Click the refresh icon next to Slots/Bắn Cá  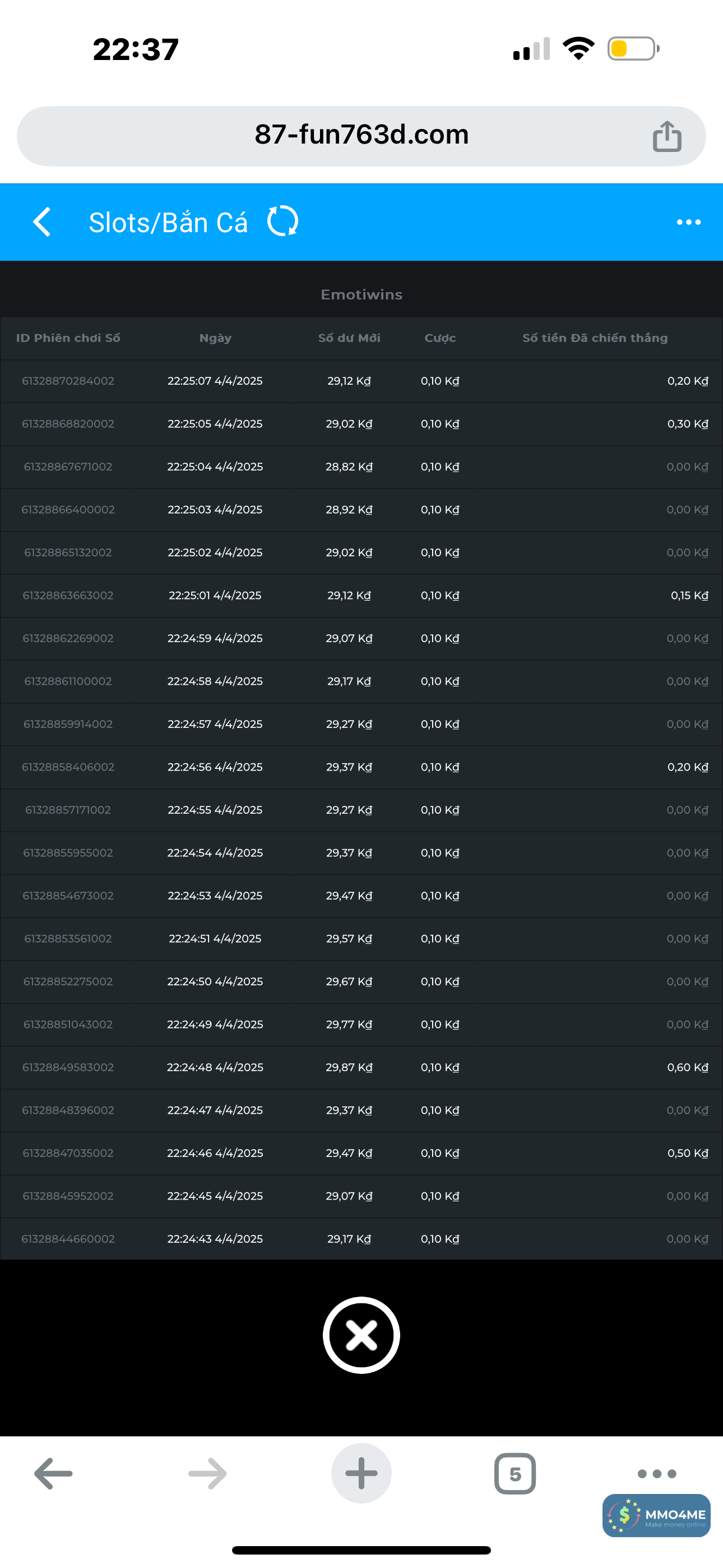point(282,221)
